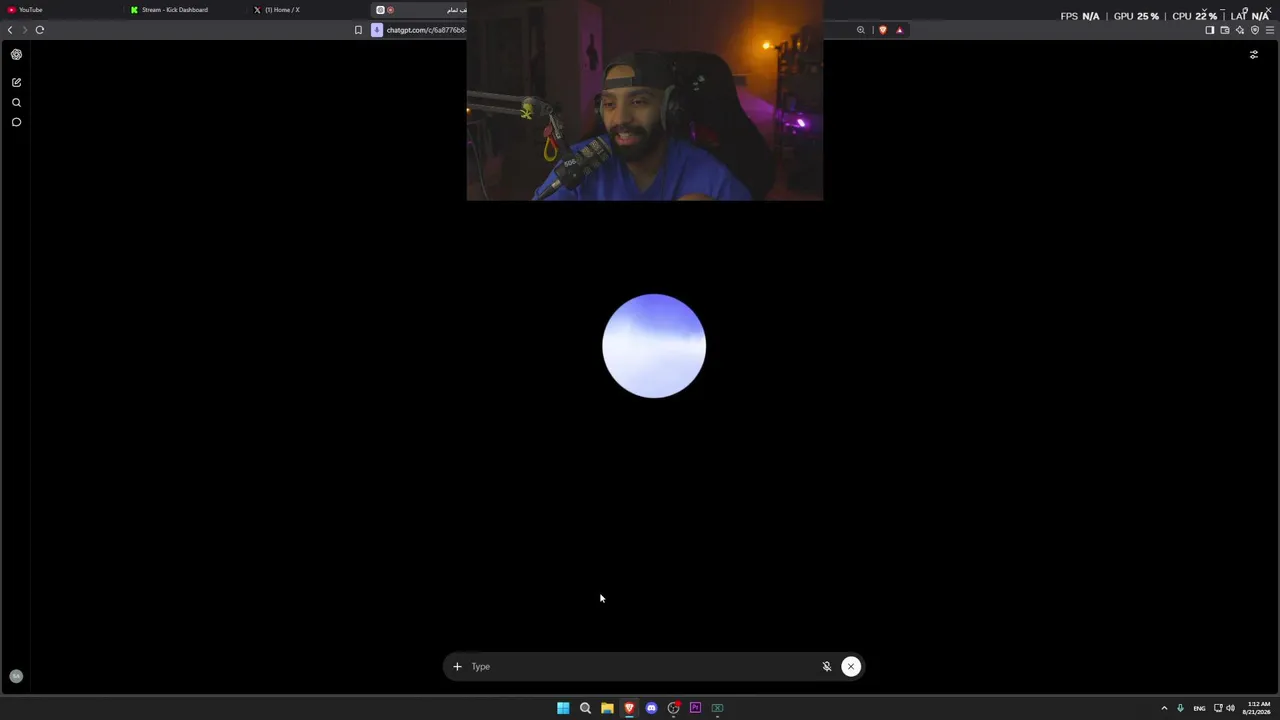Open Premiere Pro from the taskbar

coord(695,708)
